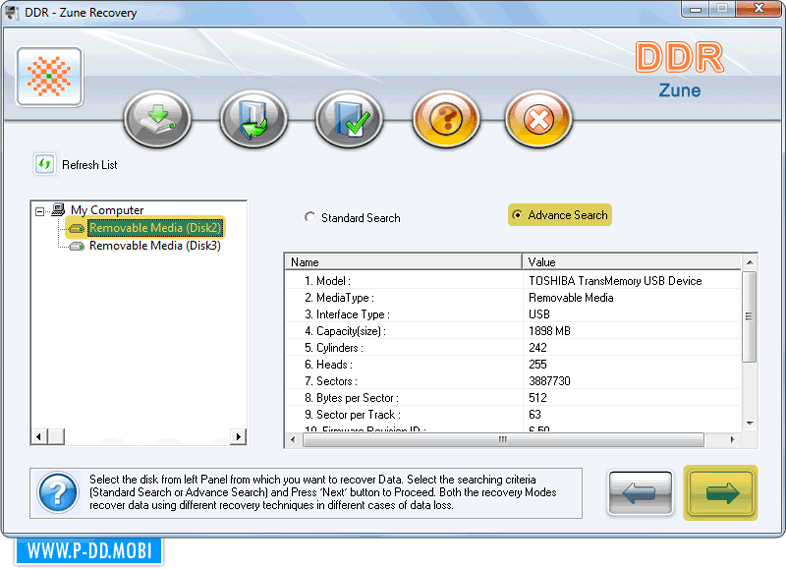Image resolution: width=786 pixels, height=569 pixels.
Task: Click the Refresh List green arrows icon
Action: [x=44, y=164]
